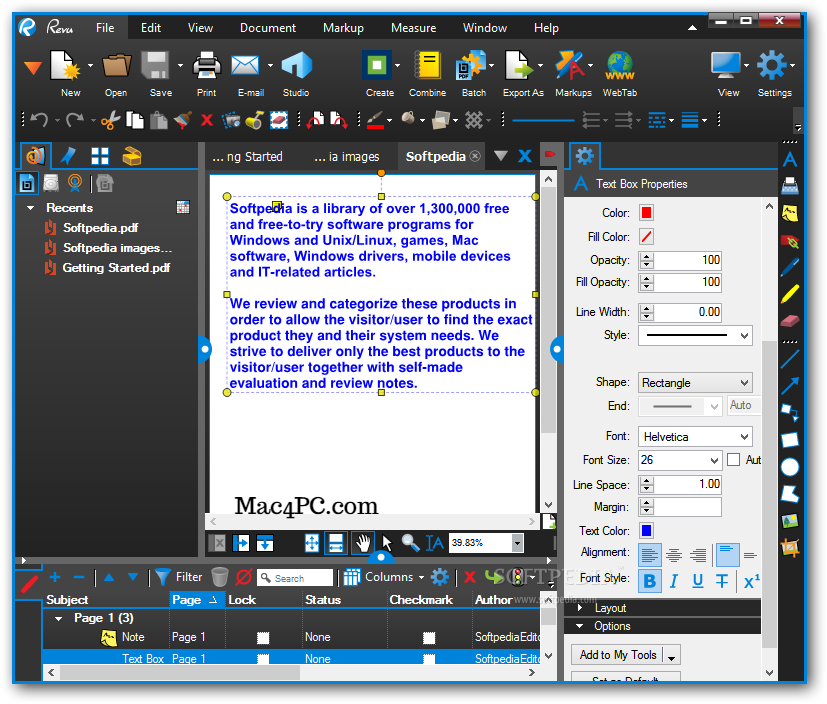This screenshot has height=704, width=827.
Task: Open the line Style dropdown
Action: click(695, 335)
